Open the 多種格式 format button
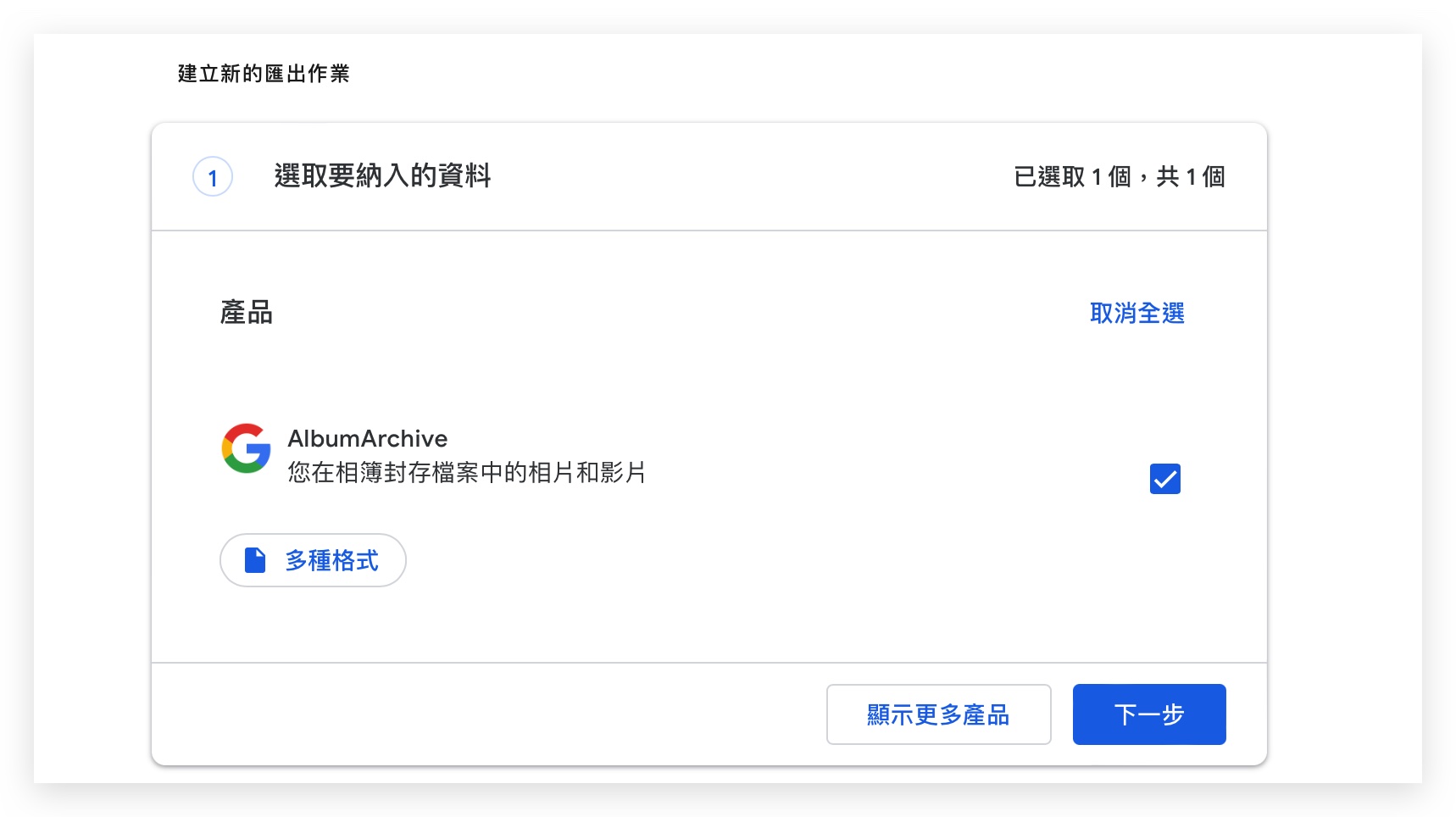Screen dimensions: 1456x817 coord(313,560)
